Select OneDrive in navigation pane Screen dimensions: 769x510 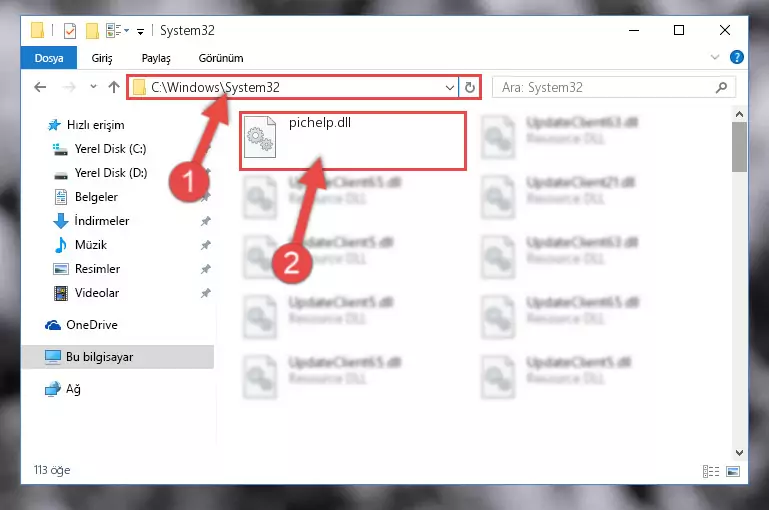pyautogui.click(x=92, y=325)
